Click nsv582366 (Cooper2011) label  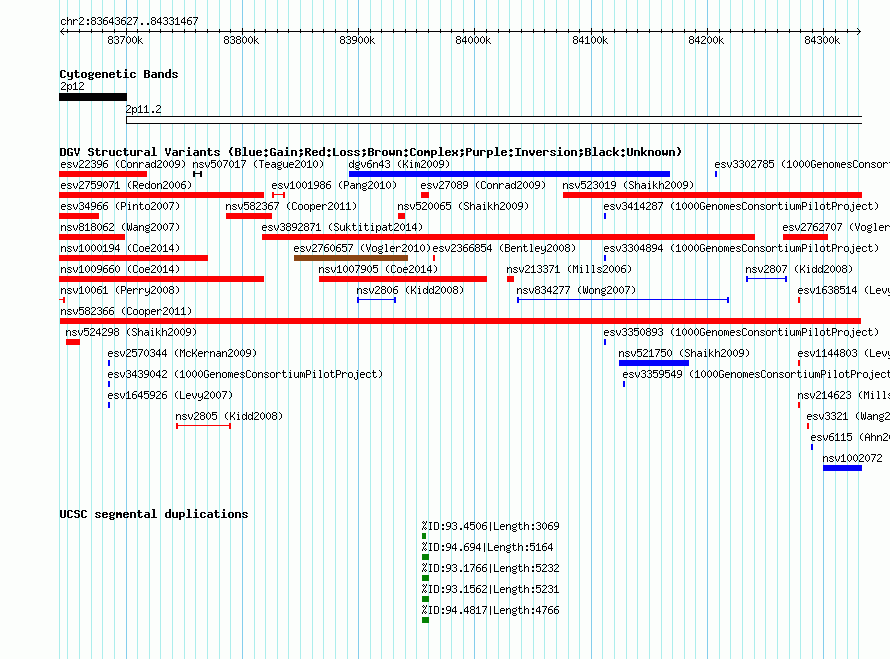[126, 311]
